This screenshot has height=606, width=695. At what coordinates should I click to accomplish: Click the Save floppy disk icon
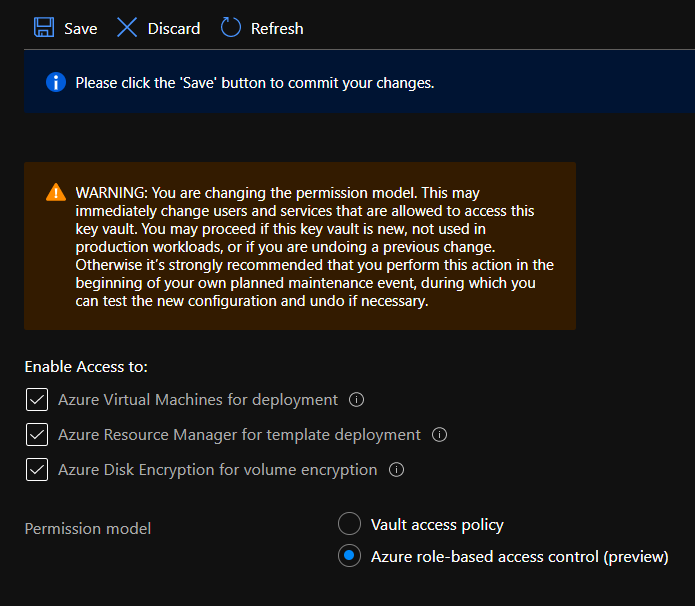(x=44, y=27)
